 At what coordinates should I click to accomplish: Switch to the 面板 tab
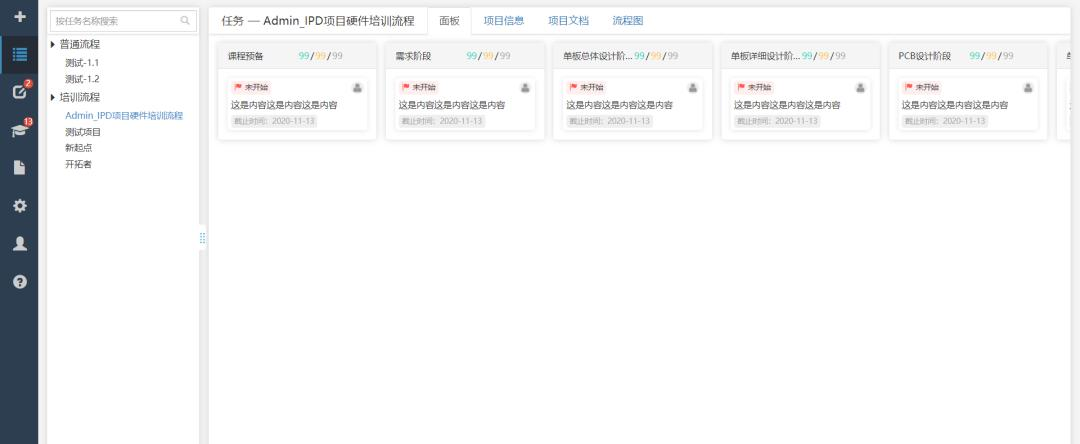(x=449, y=21)
